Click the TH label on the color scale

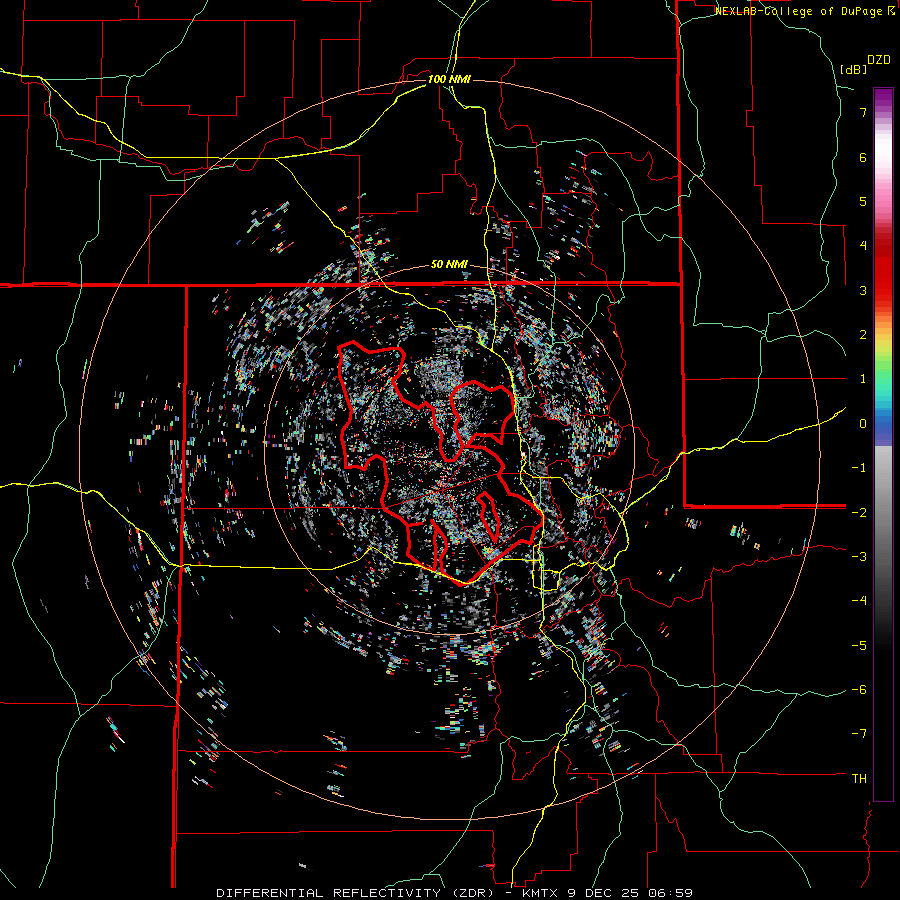[x=859, y=779]
